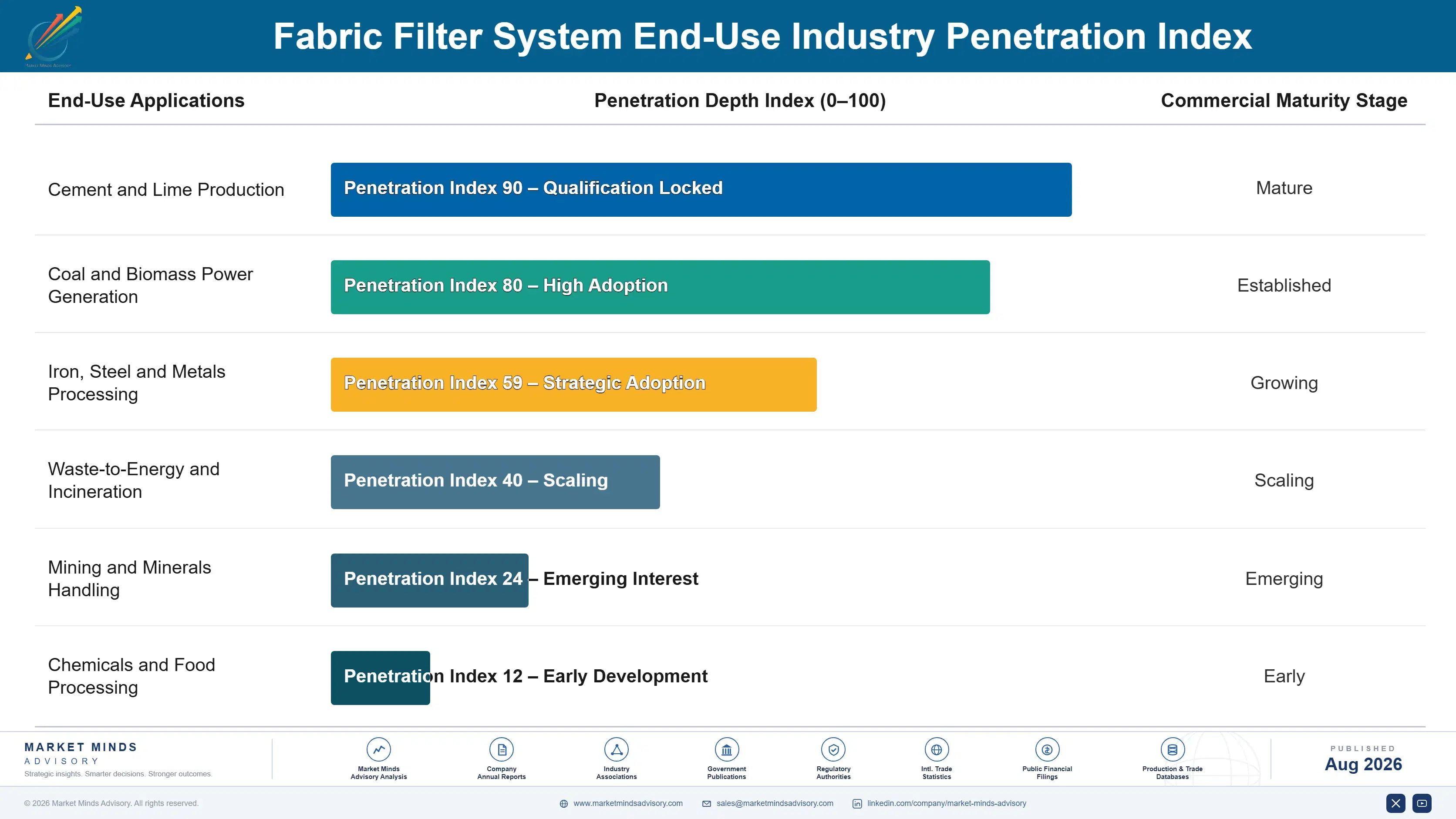Click the Penetration Index 80 green bar

[660, 287]
